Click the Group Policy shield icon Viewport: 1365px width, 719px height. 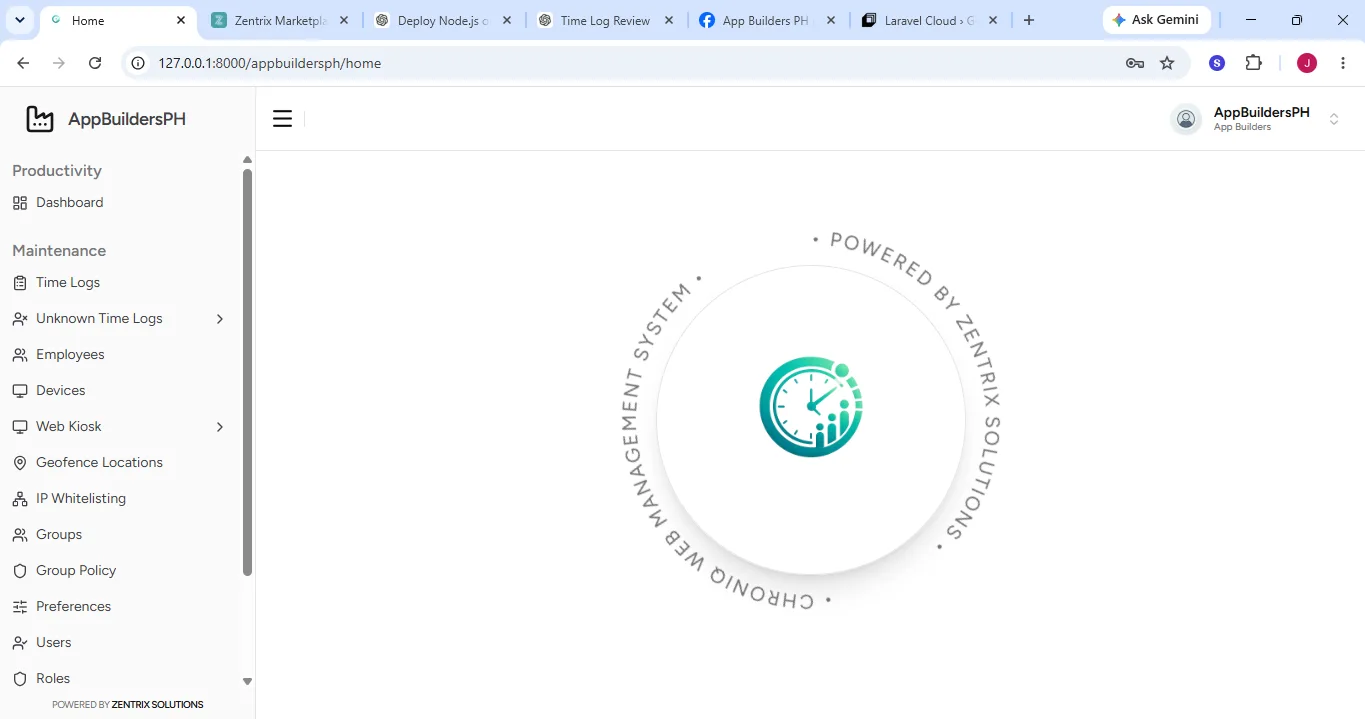point(19,571)
